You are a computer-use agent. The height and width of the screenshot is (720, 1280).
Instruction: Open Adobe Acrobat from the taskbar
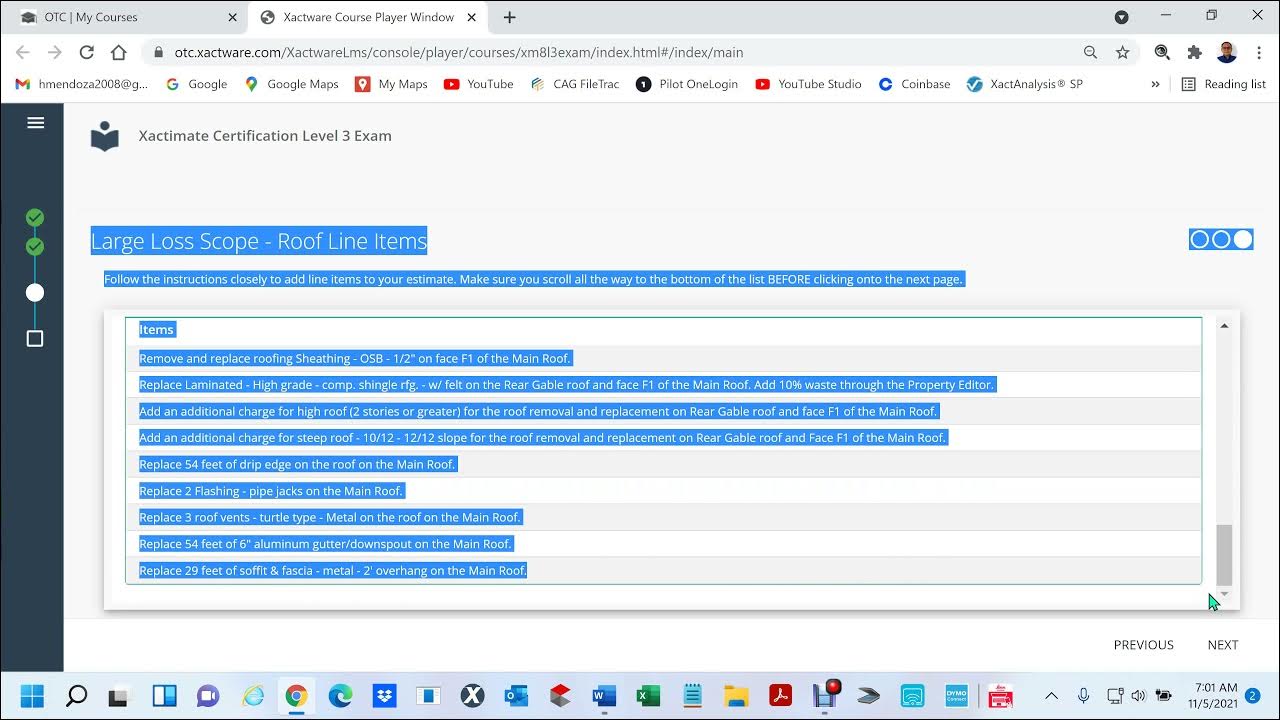point(780,695)
